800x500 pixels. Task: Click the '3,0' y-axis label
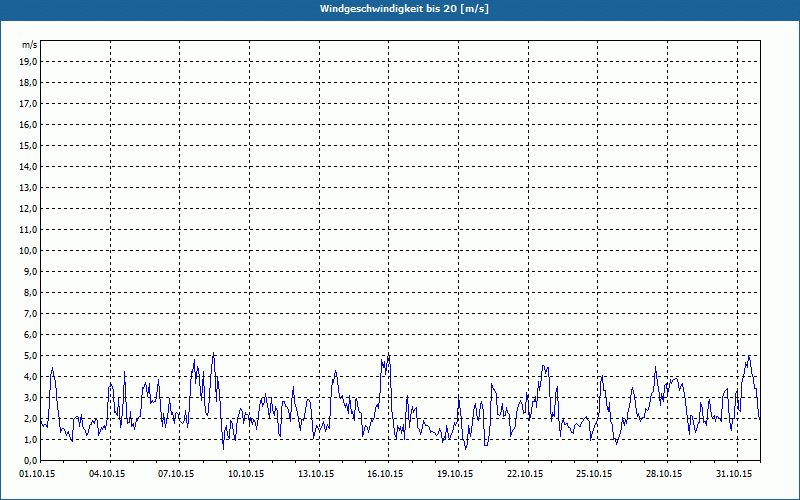coord(30,397)
